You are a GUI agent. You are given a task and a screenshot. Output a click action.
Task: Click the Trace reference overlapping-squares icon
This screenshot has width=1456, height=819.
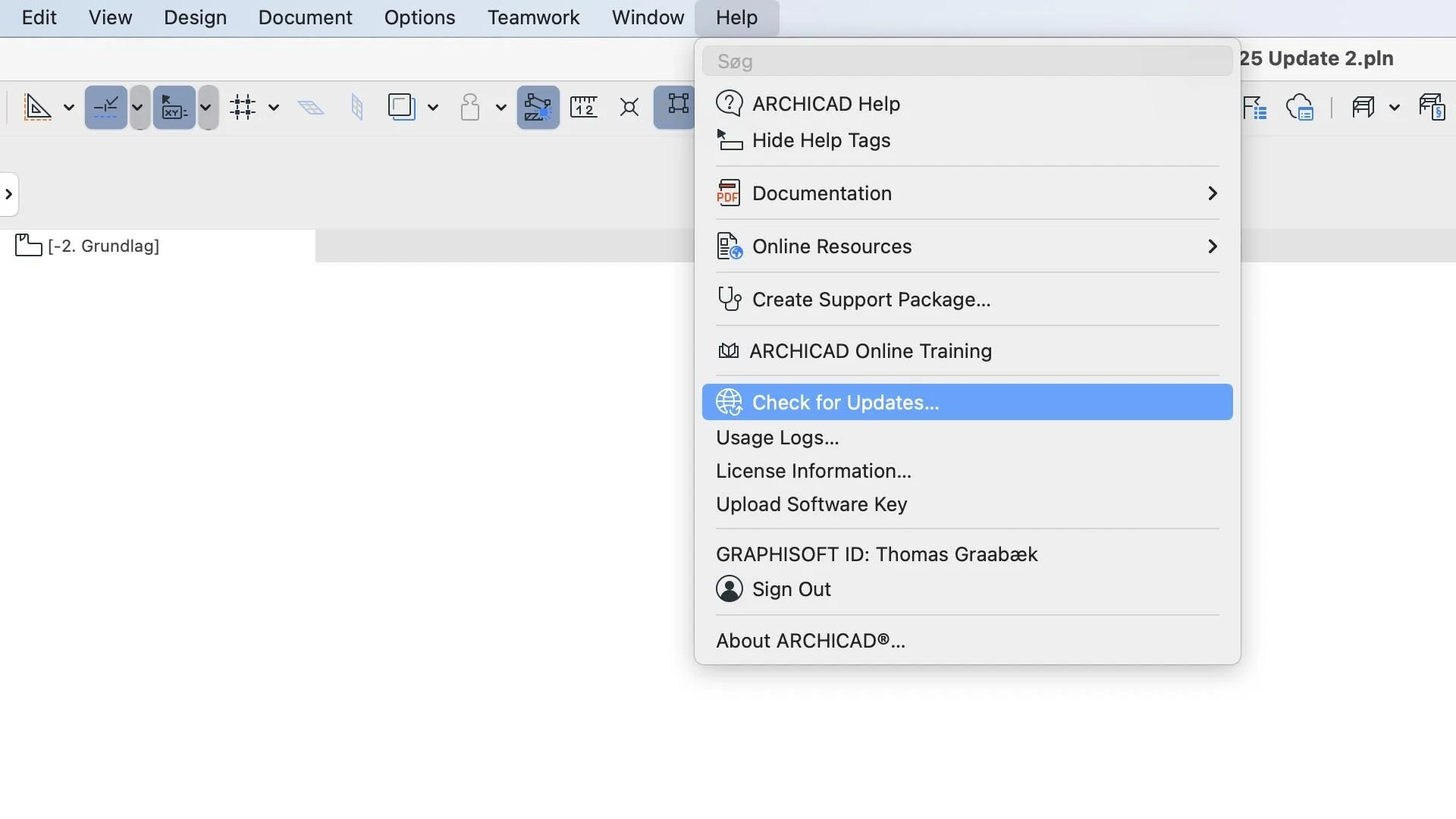coord(401,107)
